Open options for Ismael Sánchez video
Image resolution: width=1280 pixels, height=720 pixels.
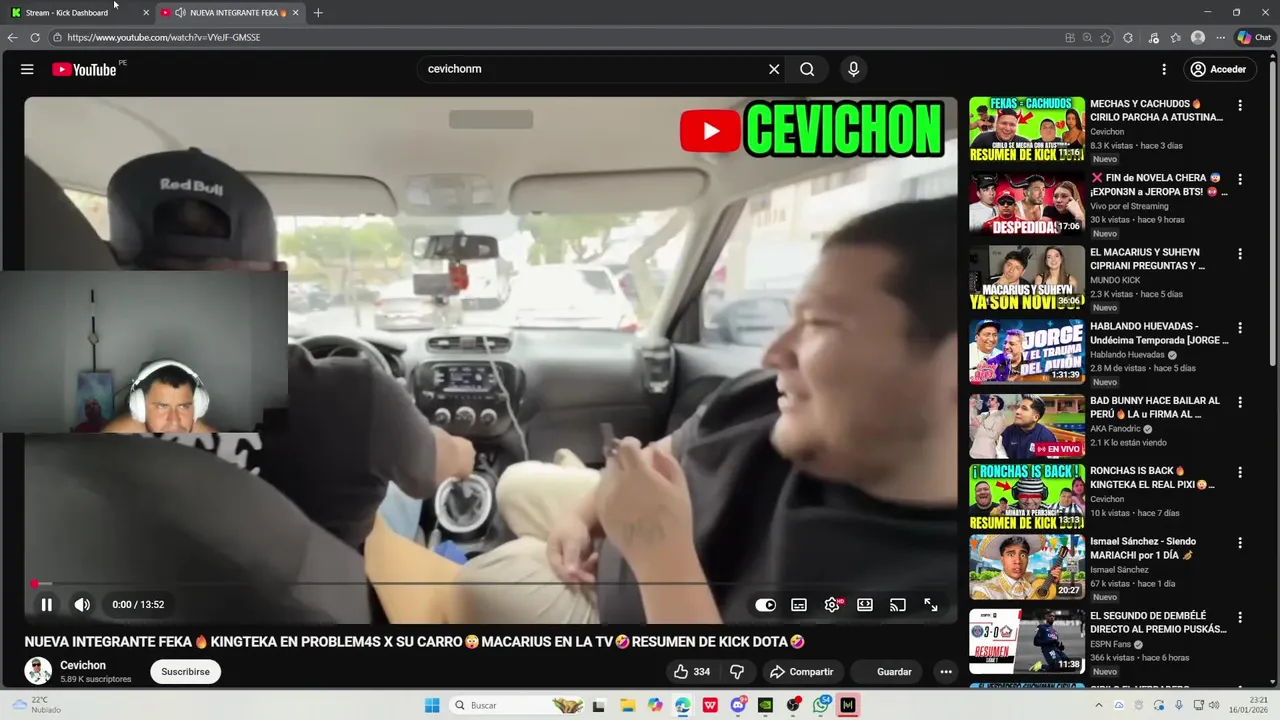[1240, 543]
